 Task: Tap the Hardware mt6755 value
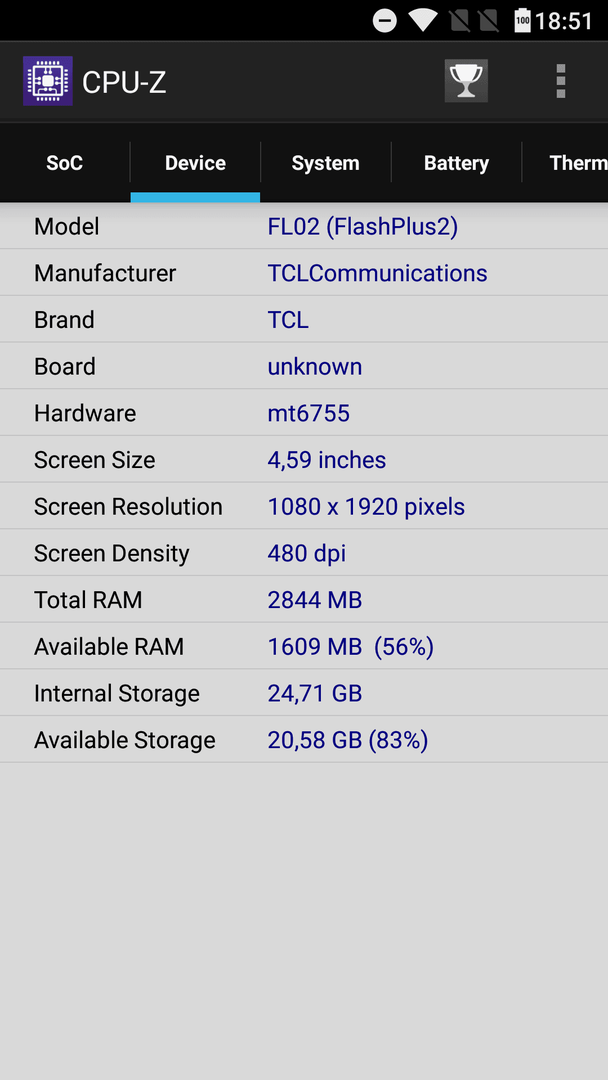308,413
